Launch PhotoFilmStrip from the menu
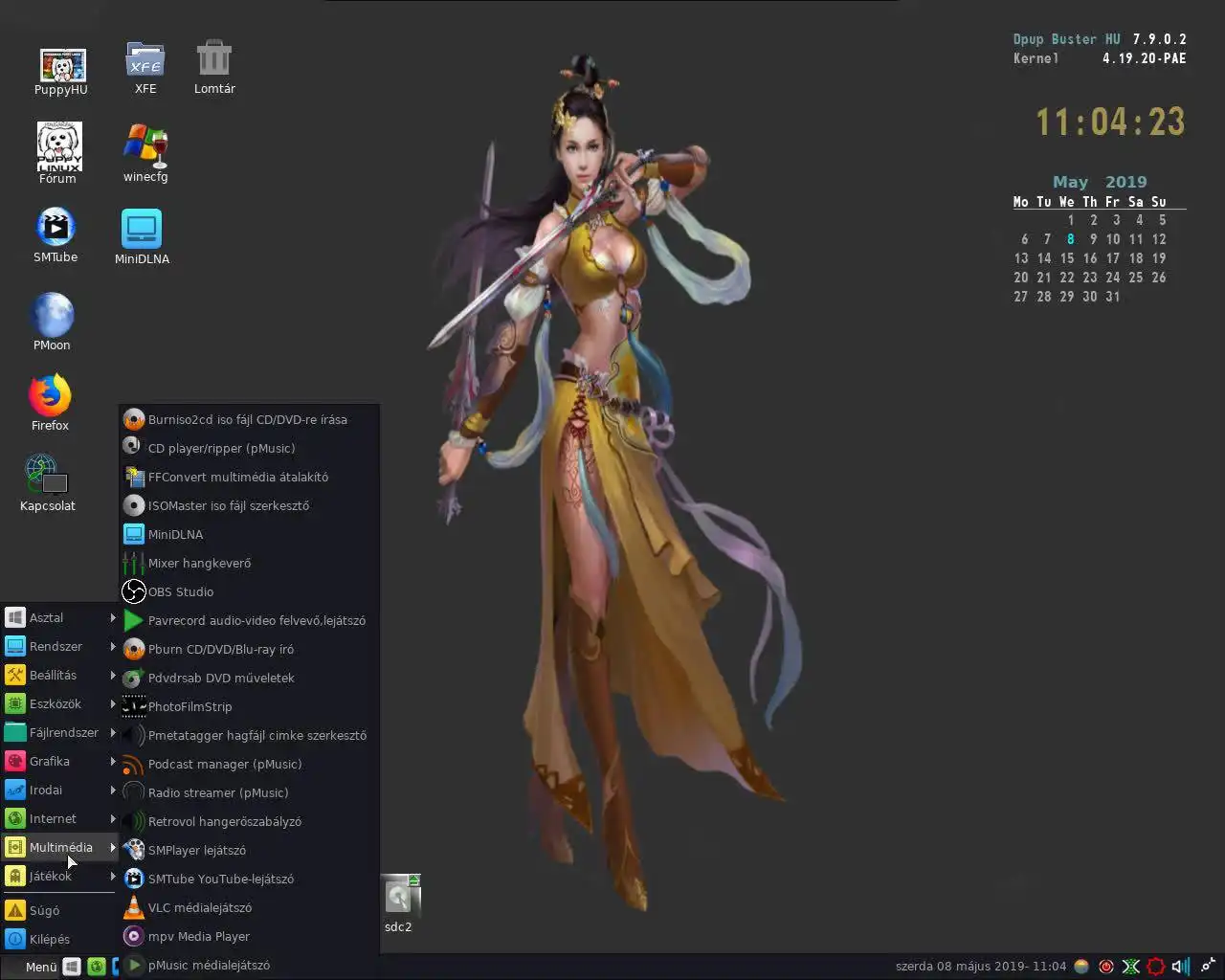 click(249, 706)
